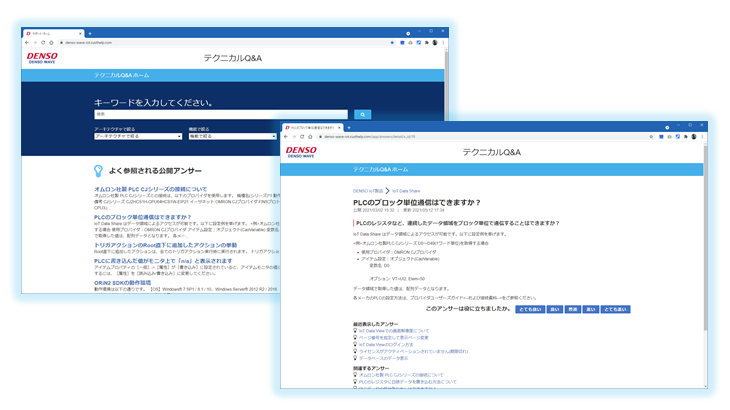Go back in the back browser window

(27, 43)
